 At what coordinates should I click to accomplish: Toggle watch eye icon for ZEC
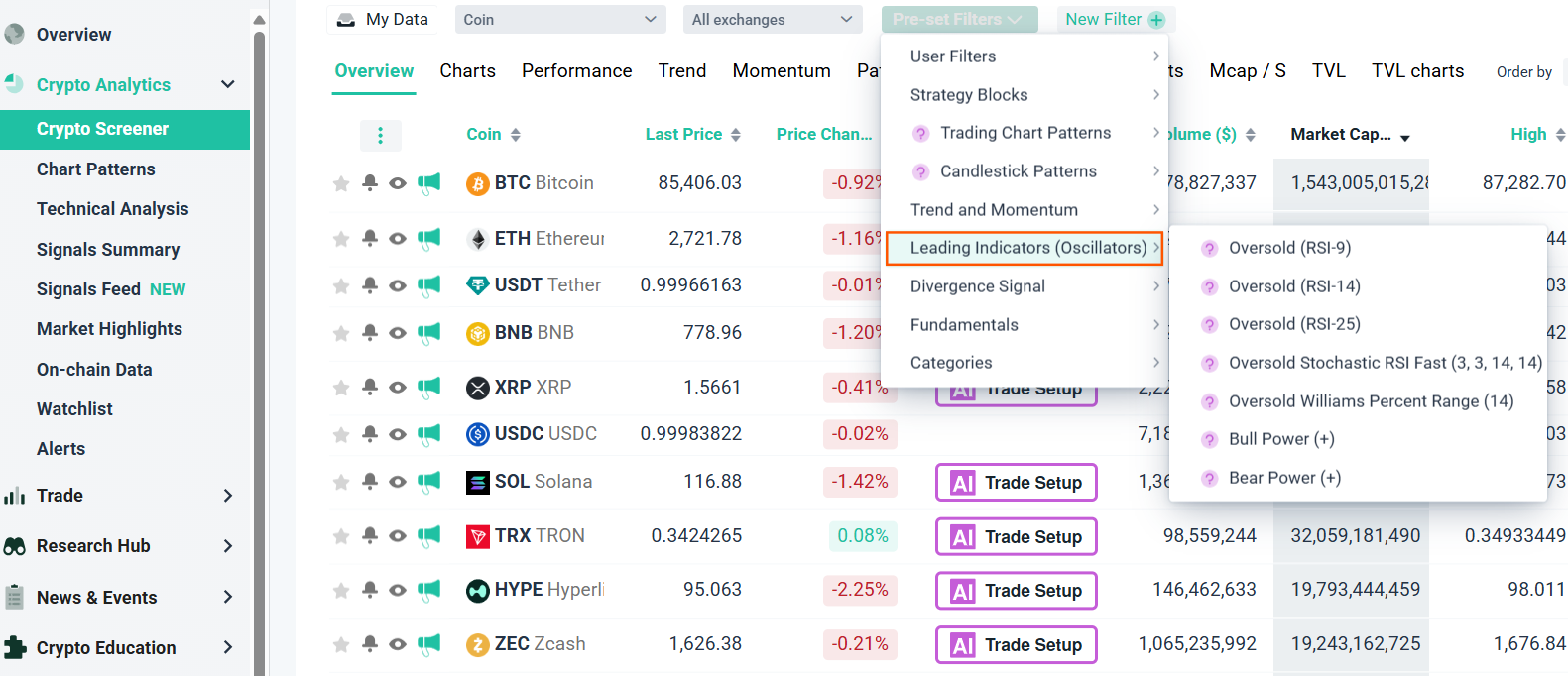tap(398, 644)
